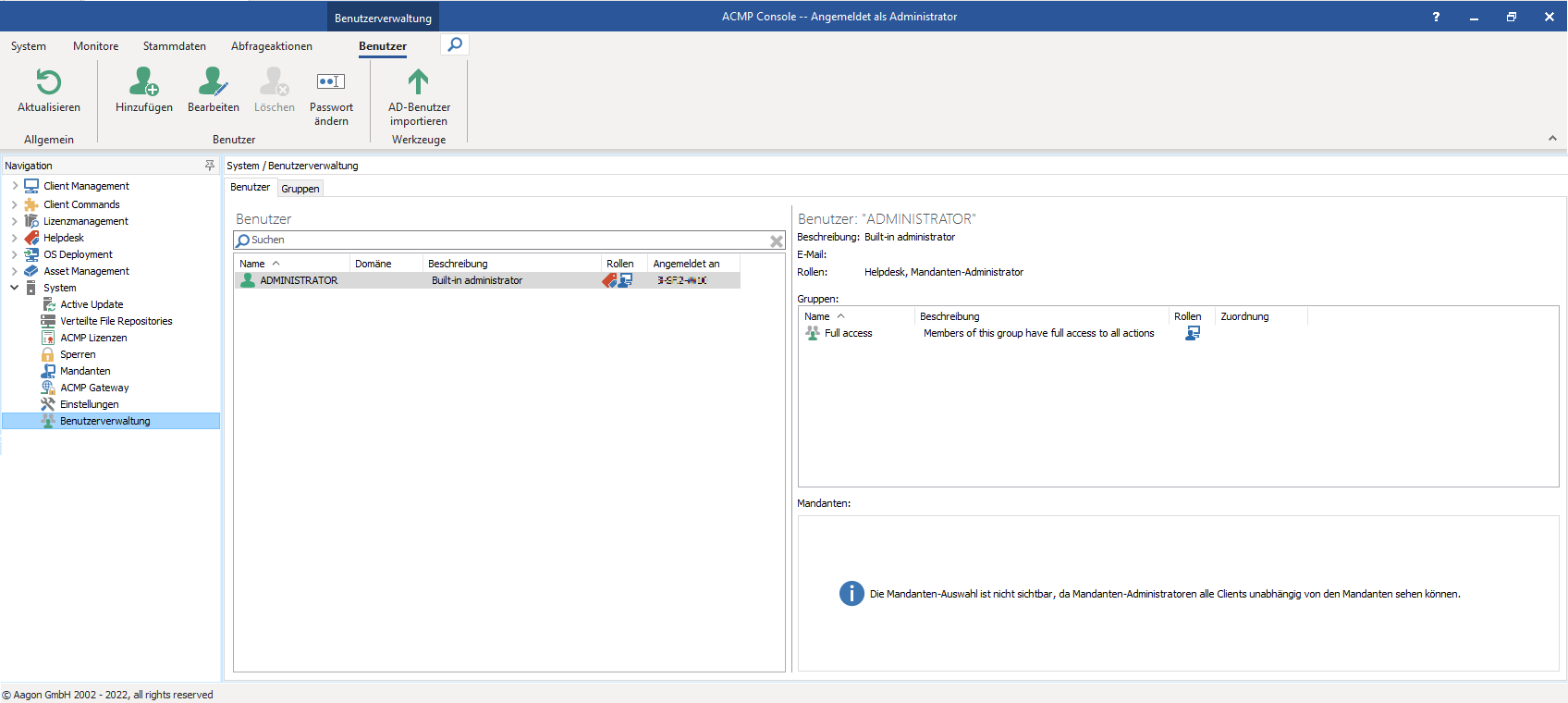Click the Benutzerverwaltung title bar tab
The width and height of the screenshot is (1568, 703).
click(383, 18)
